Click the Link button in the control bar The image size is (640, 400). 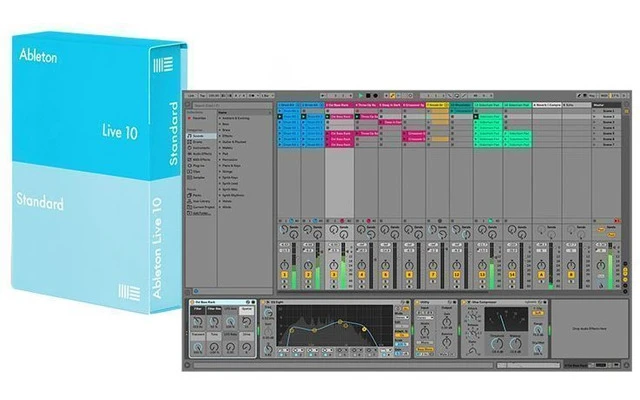pyautogui.click(x=191, y=96)
